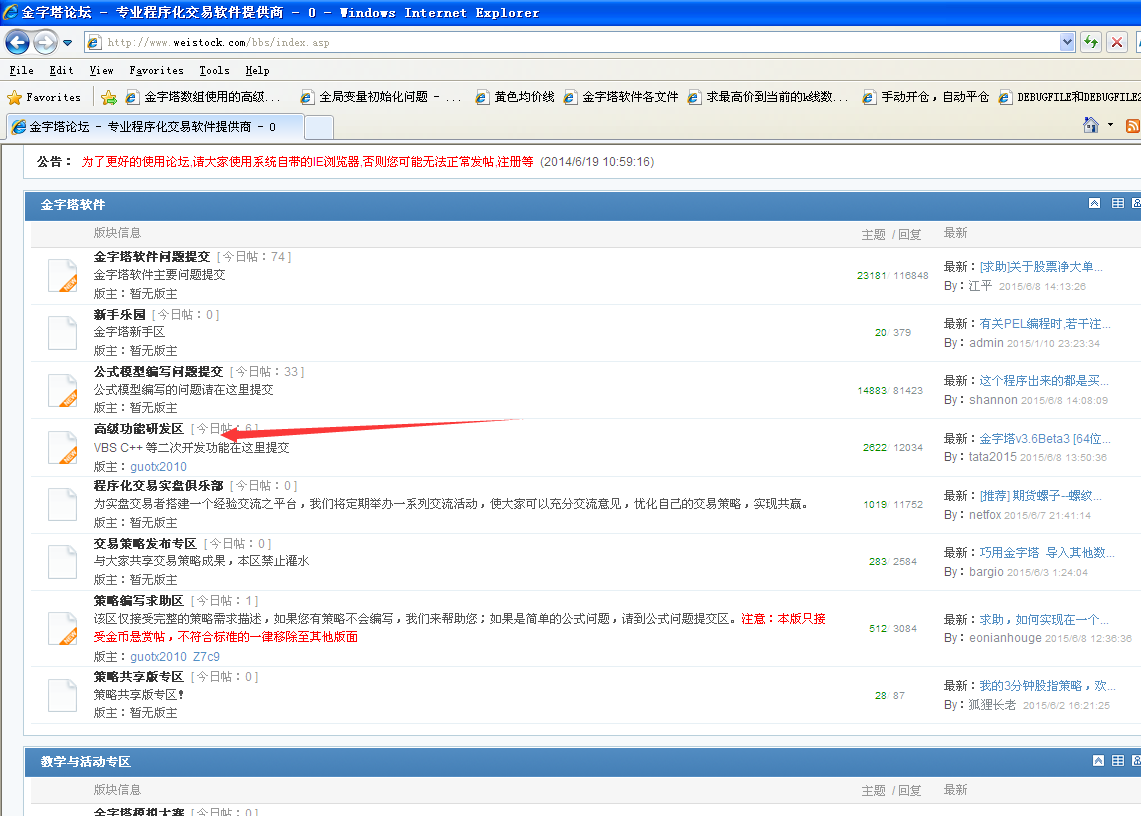1141x816 pixels.
Task: Open latest post 这个程序出来的都是买...
Action: pyautogui.click(x=1043, y=381)
